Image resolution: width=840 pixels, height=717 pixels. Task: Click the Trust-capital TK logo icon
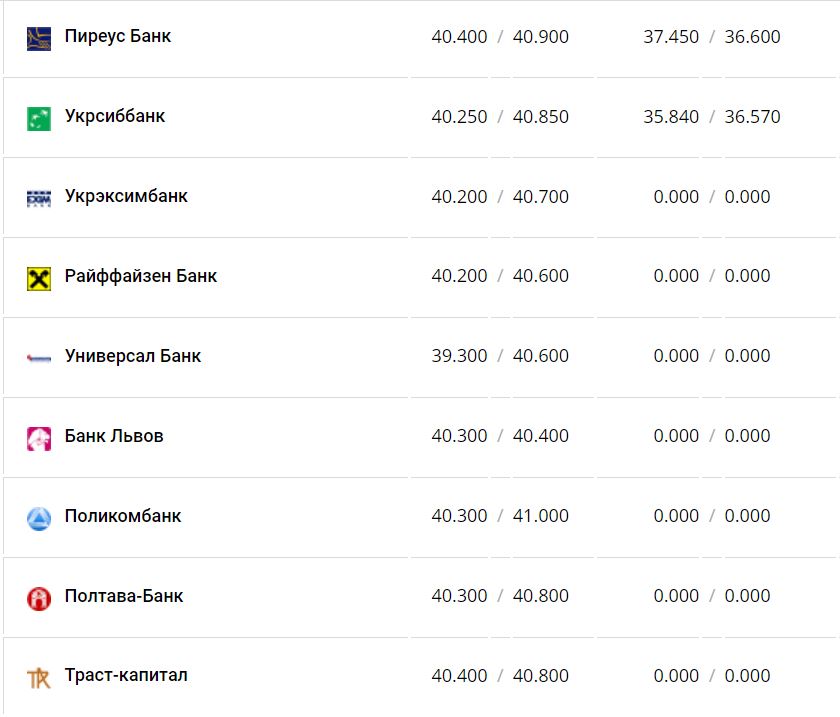click(38, 678)
